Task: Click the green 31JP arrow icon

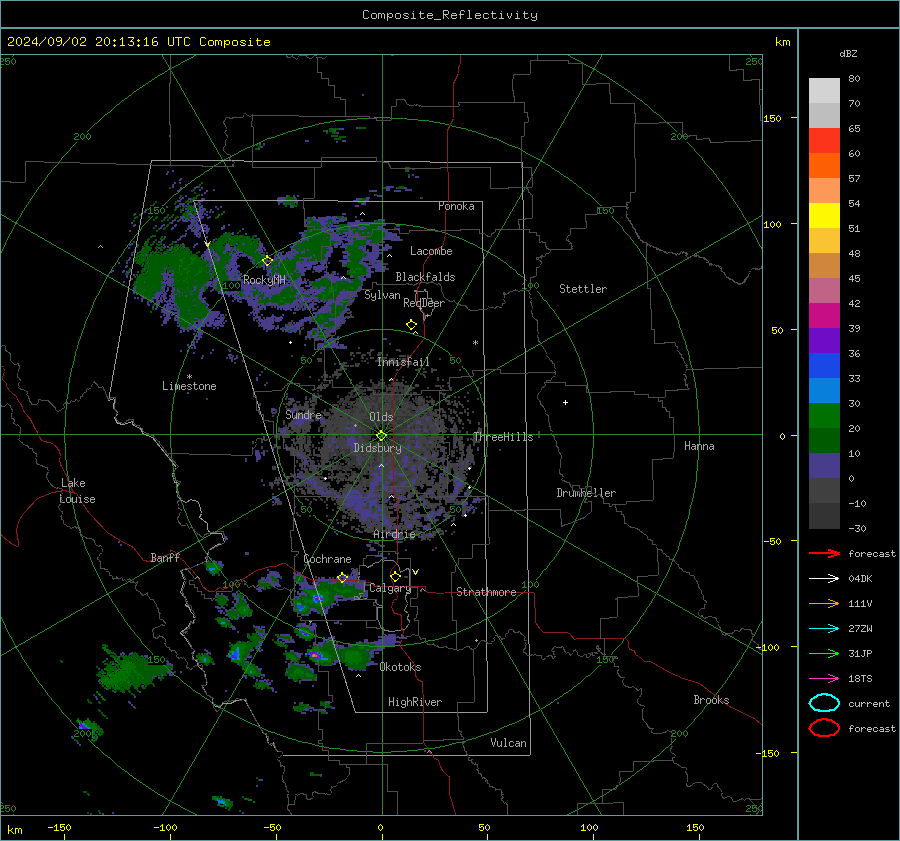Action: pyautogui.click(x=824, y=653)
